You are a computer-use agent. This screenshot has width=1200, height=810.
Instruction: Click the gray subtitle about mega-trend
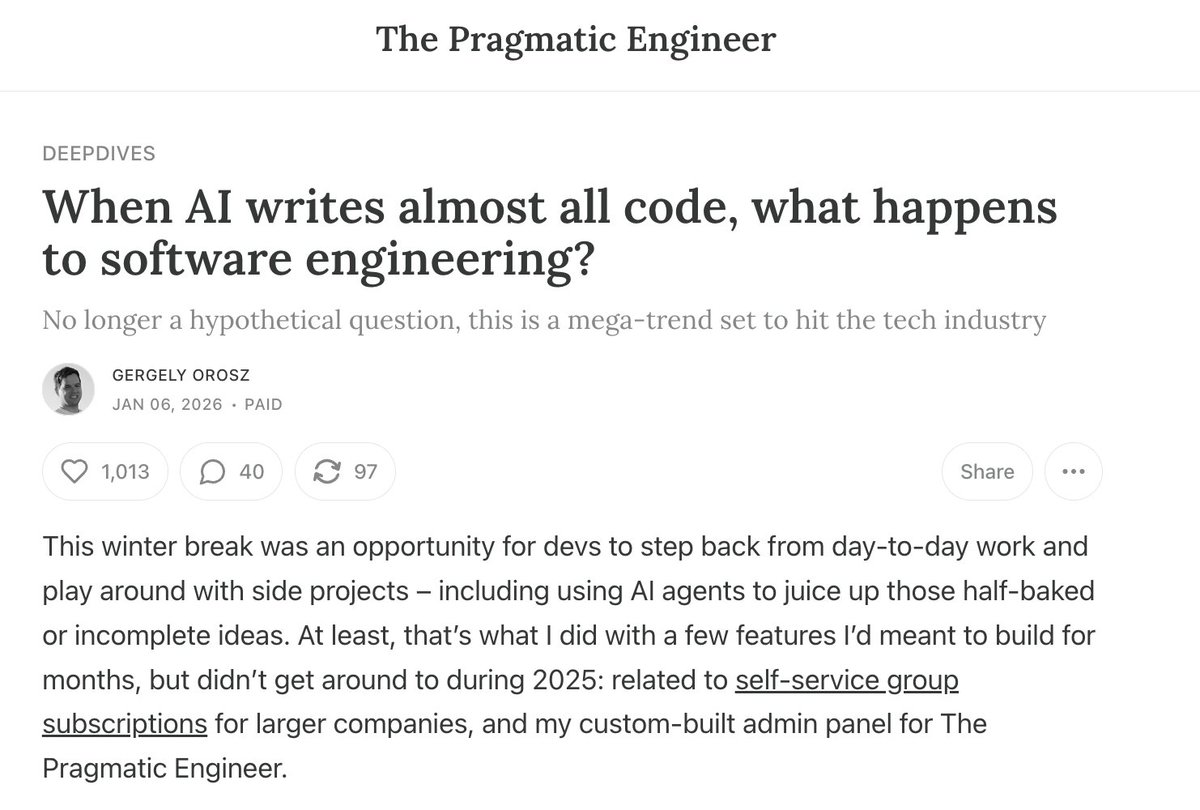coord(544,320)
